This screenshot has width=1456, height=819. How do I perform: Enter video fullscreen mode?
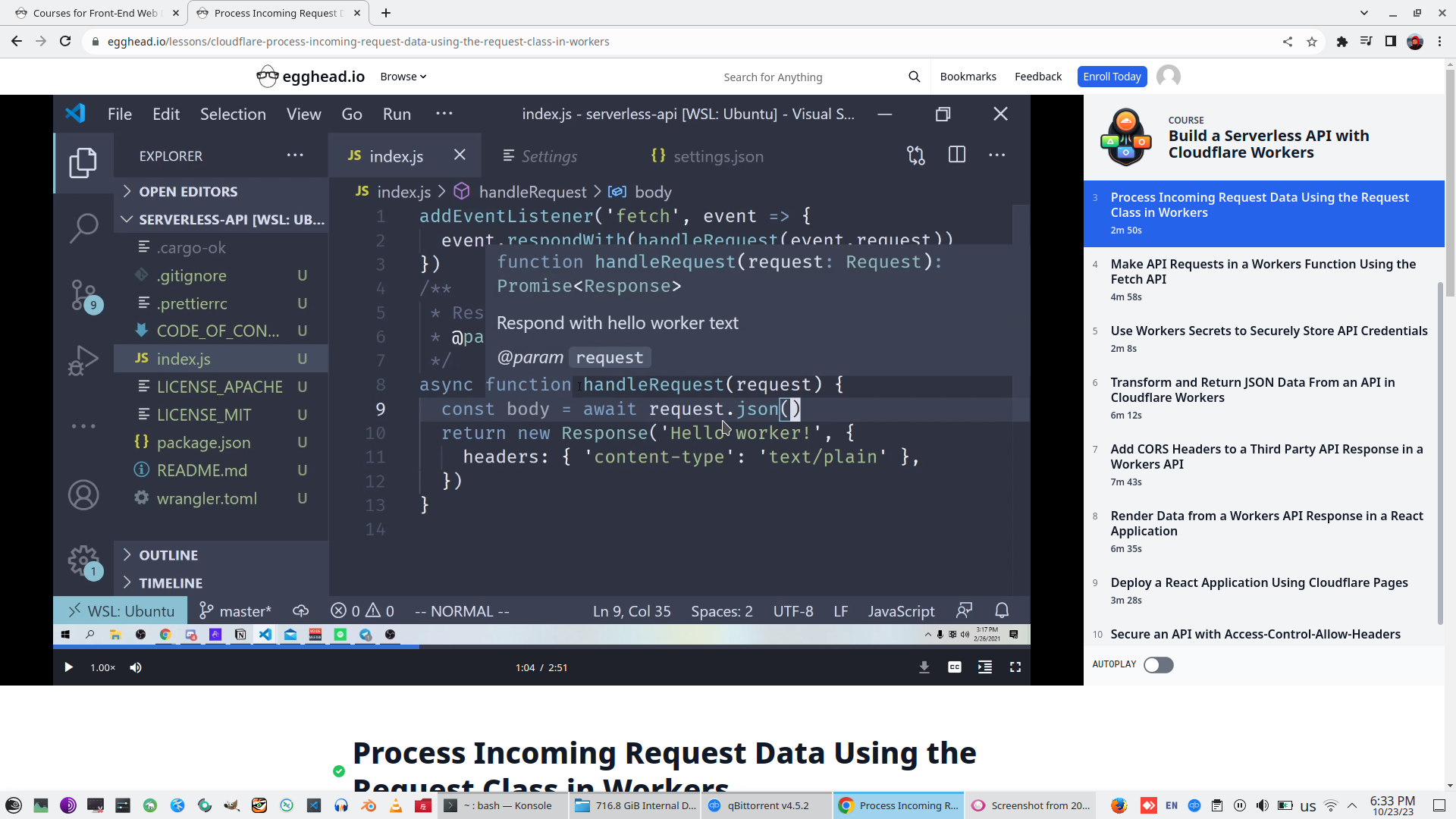click(1015, 667)
